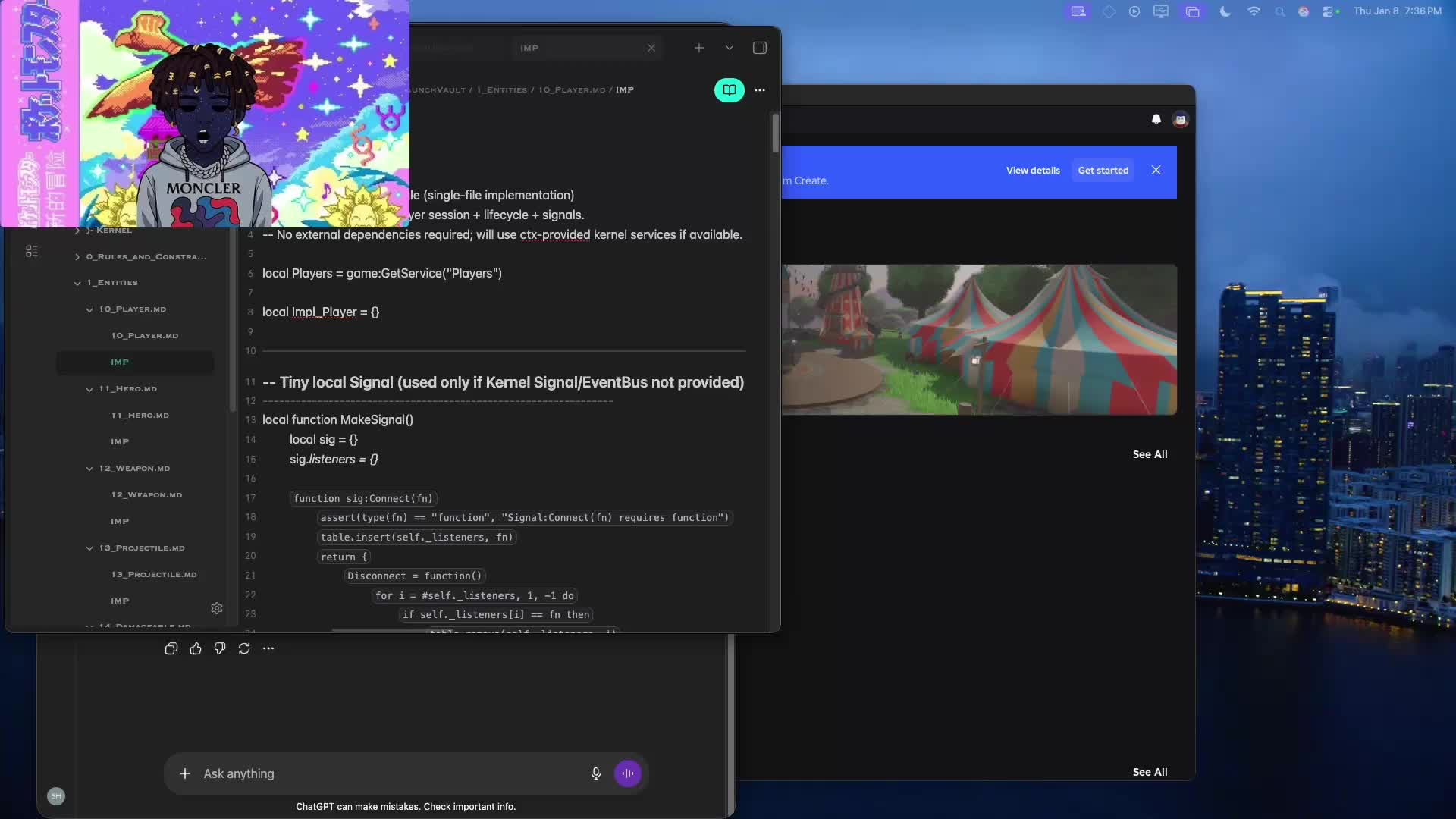Click code line 'local Players = game:GetService'
The width and height of the screenshot is (1456, 819).
382,273
